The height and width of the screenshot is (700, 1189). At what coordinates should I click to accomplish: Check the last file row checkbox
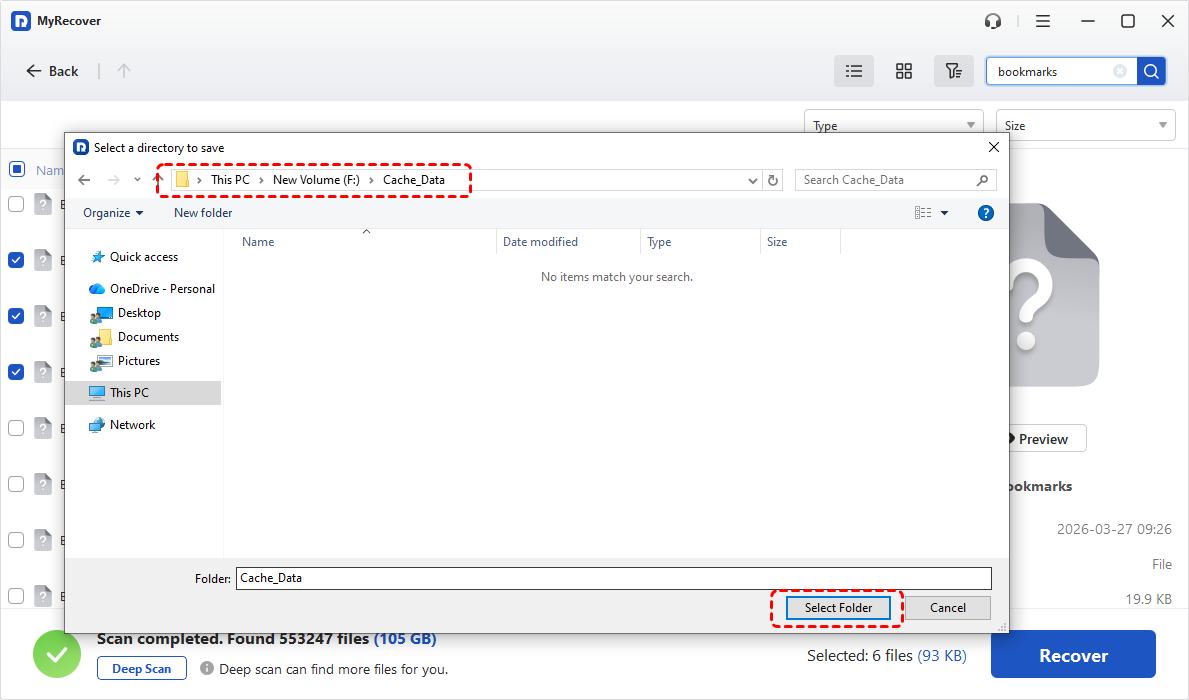[x=17, y=596]
